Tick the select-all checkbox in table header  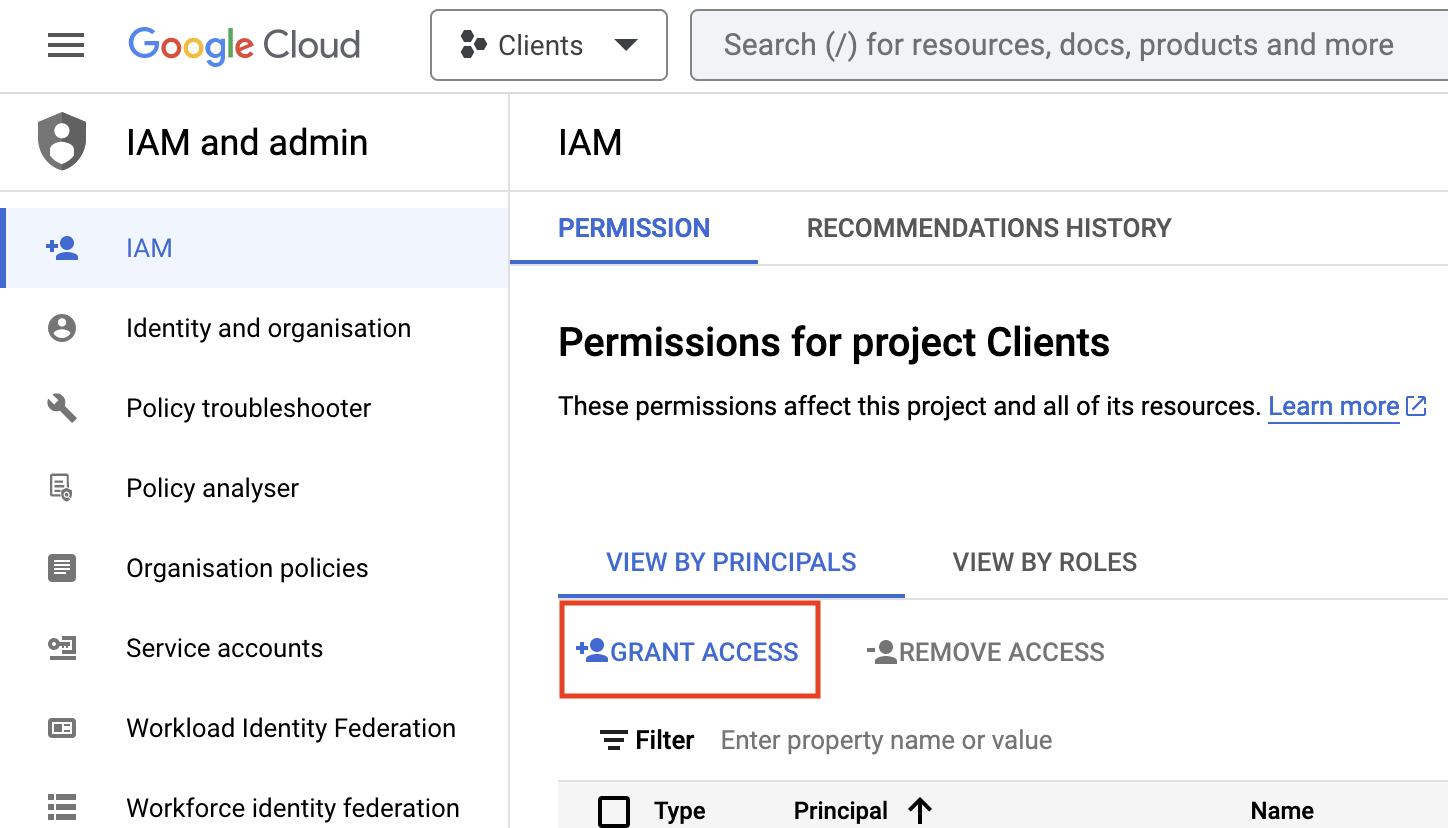click(614, 811)
